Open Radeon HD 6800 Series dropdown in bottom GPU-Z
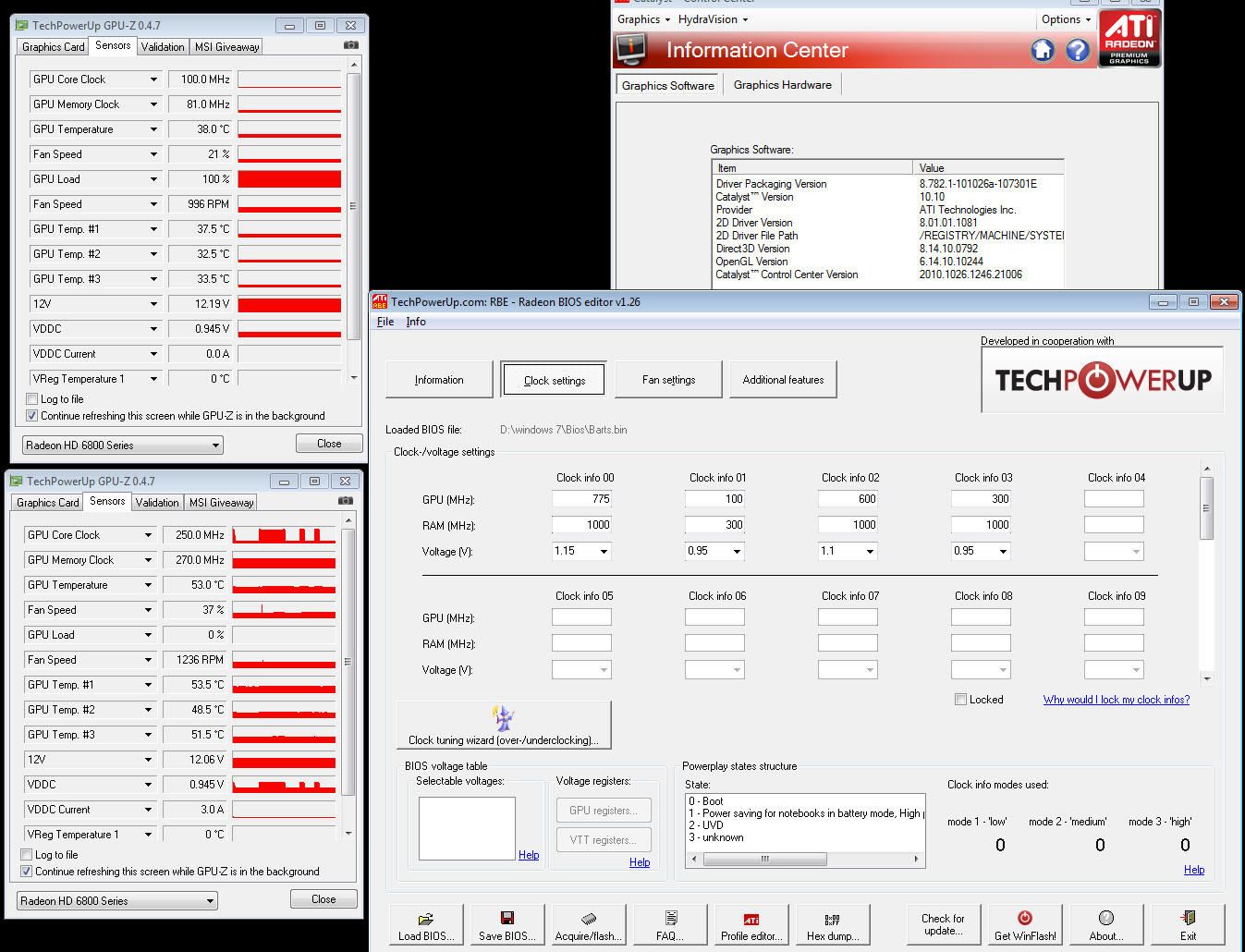 [117, 901]
